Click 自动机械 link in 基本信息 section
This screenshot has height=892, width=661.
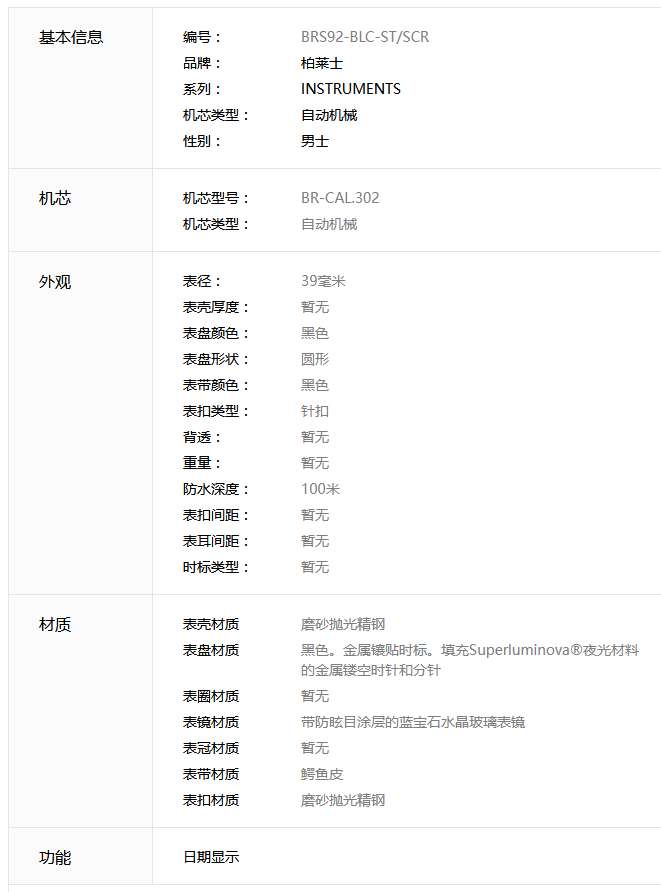point(329,115)
